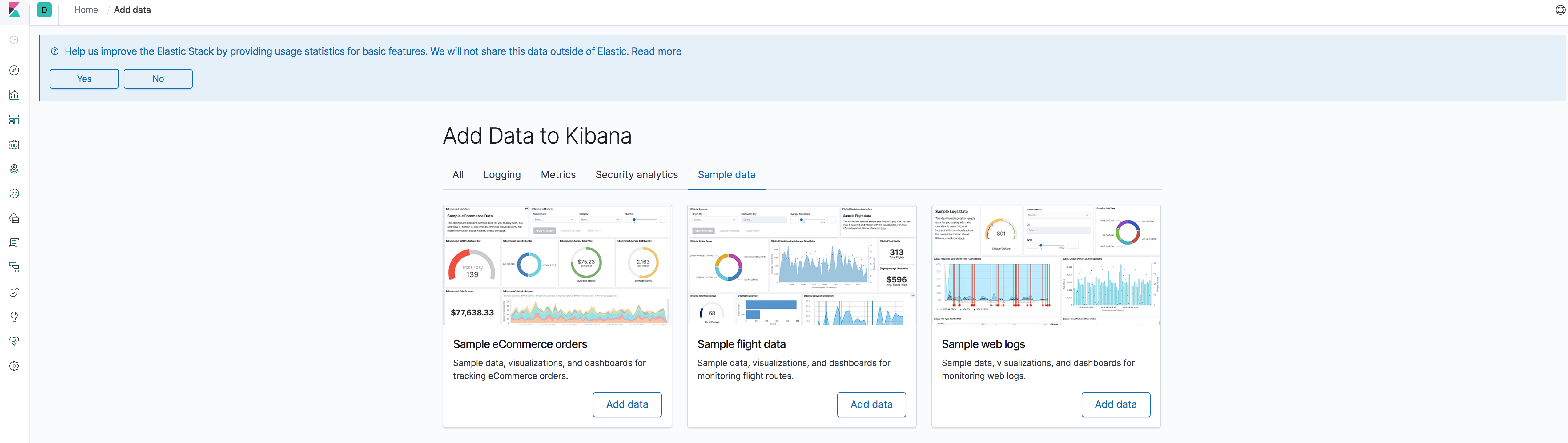
Task: Open the recently viewed clock icon
Action: click(x=14, y=40)
